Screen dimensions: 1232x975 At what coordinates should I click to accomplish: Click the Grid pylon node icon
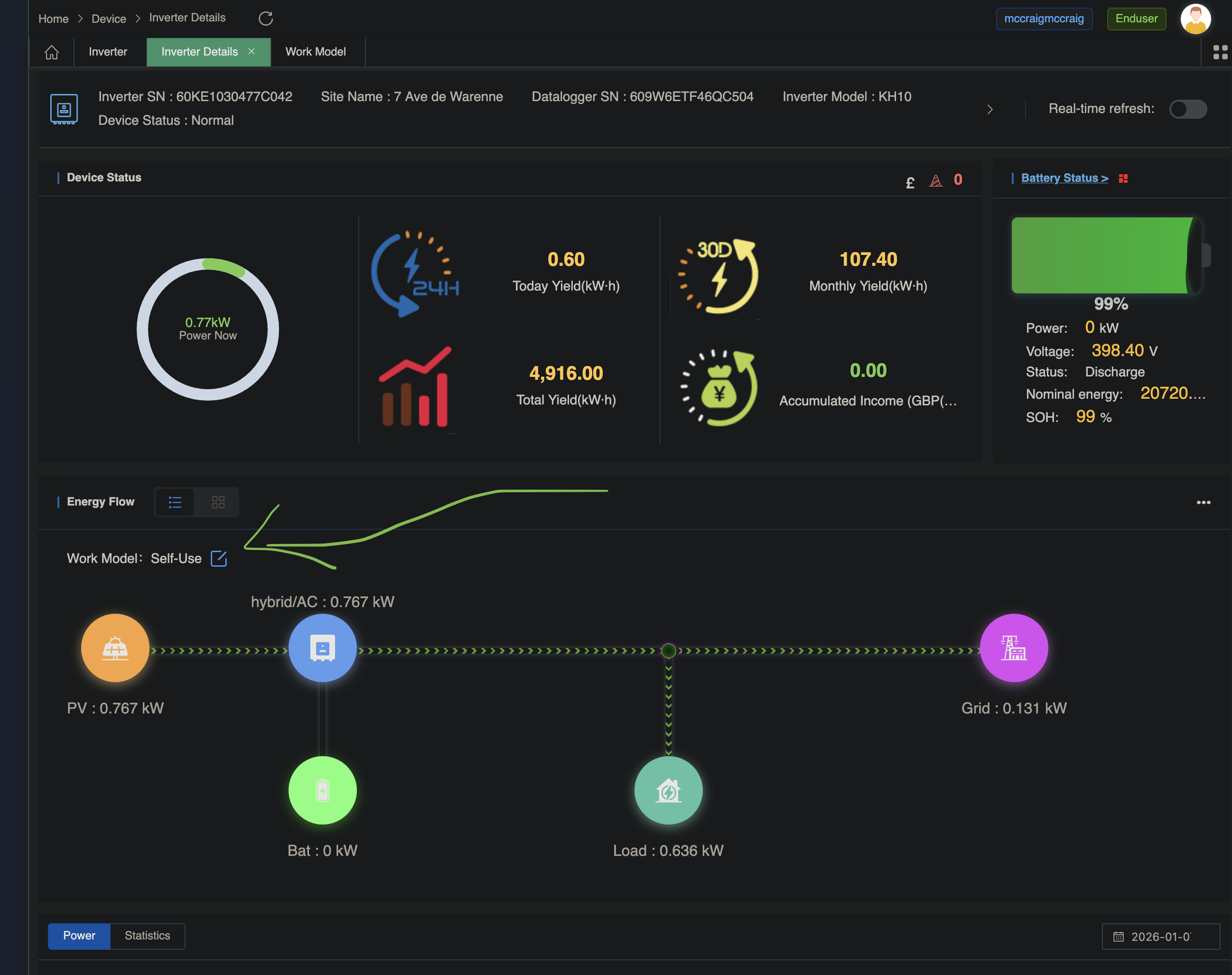click(1013, 648)
